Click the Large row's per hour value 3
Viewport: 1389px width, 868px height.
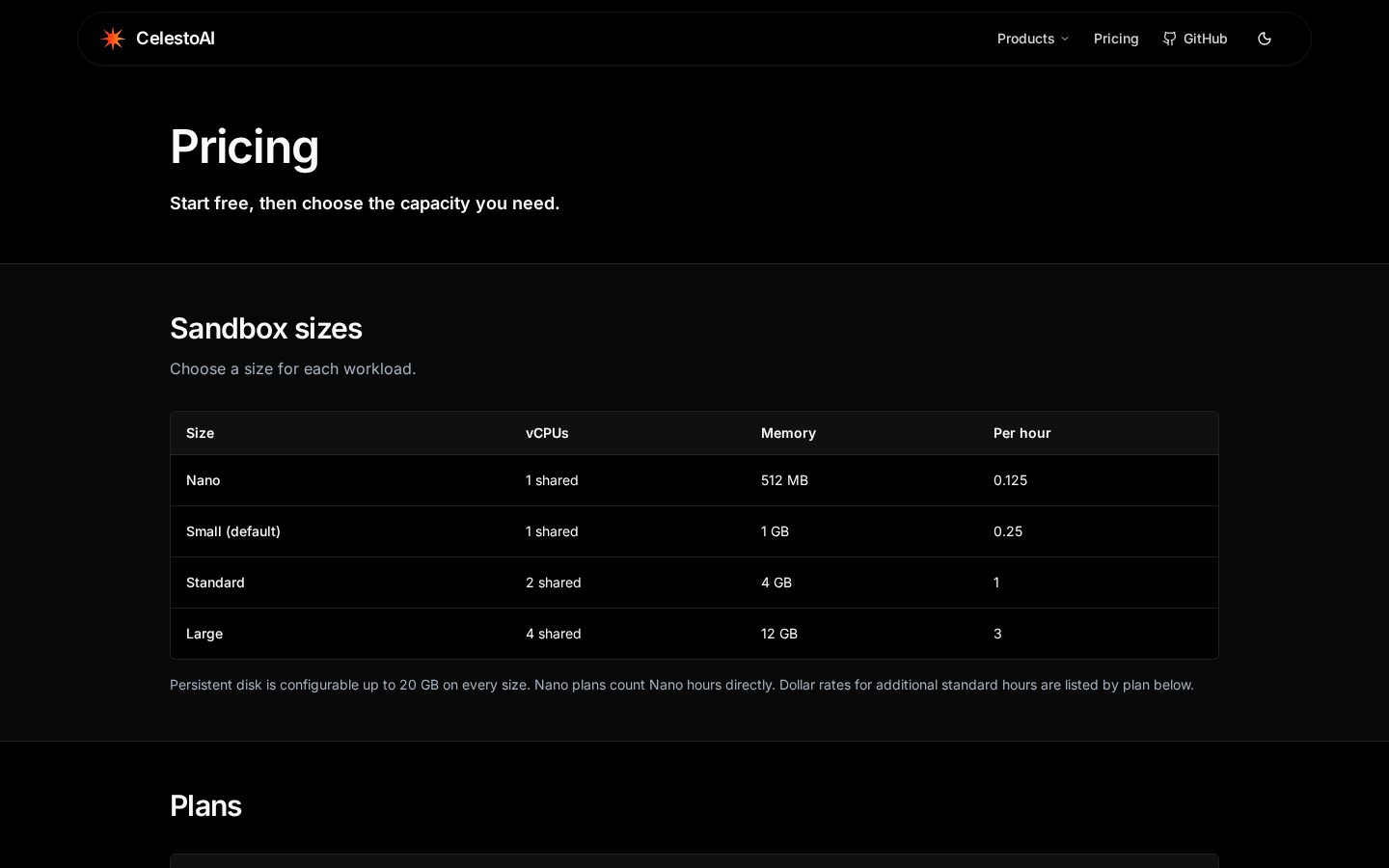[997, 634]
